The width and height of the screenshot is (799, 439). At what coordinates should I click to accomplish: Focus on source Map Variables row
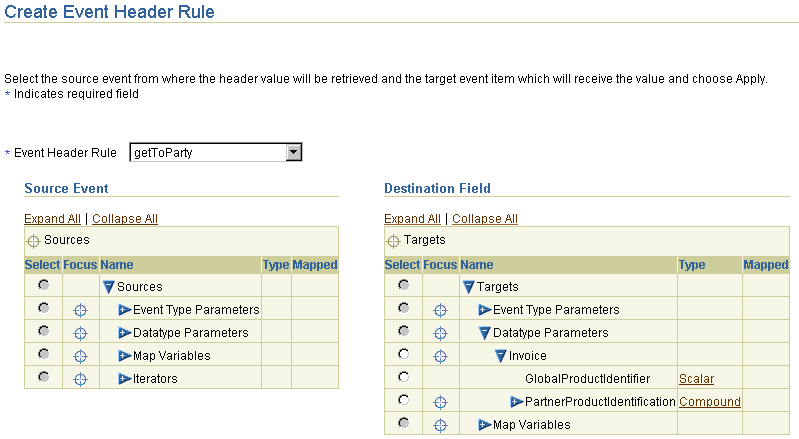tap(81, 356)
